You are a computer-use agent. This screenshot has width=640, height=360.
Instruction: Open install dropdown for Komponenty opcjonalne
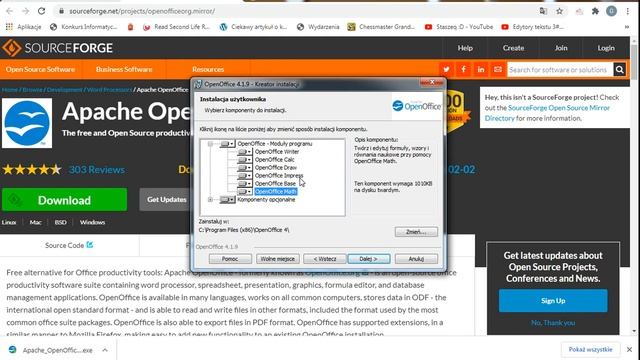pos(227,200)
